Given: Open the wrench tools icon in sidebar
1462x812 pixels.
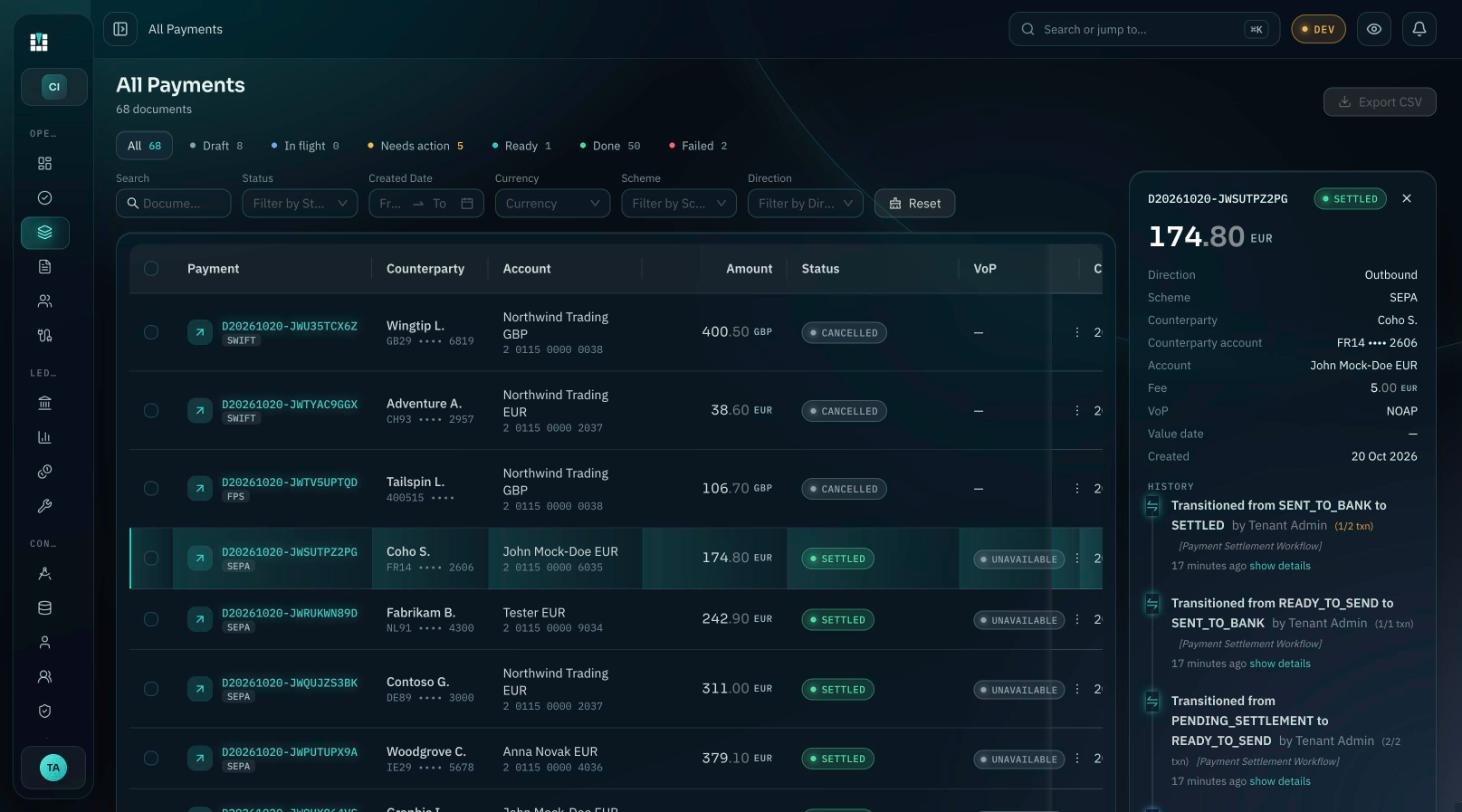Looking at the screenshot, I should (x=45, y=506).
